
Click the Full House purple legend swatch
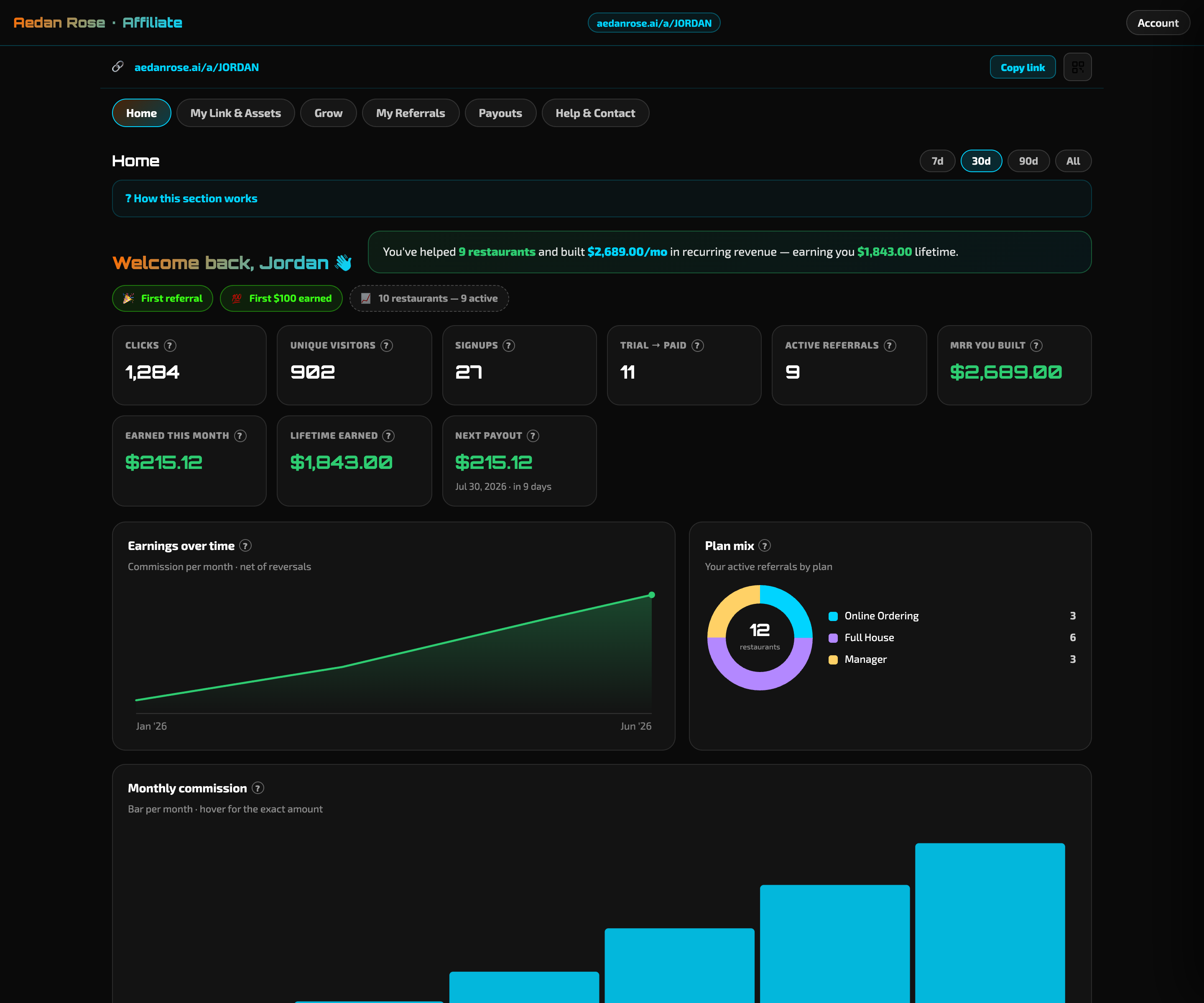[833, 638]
